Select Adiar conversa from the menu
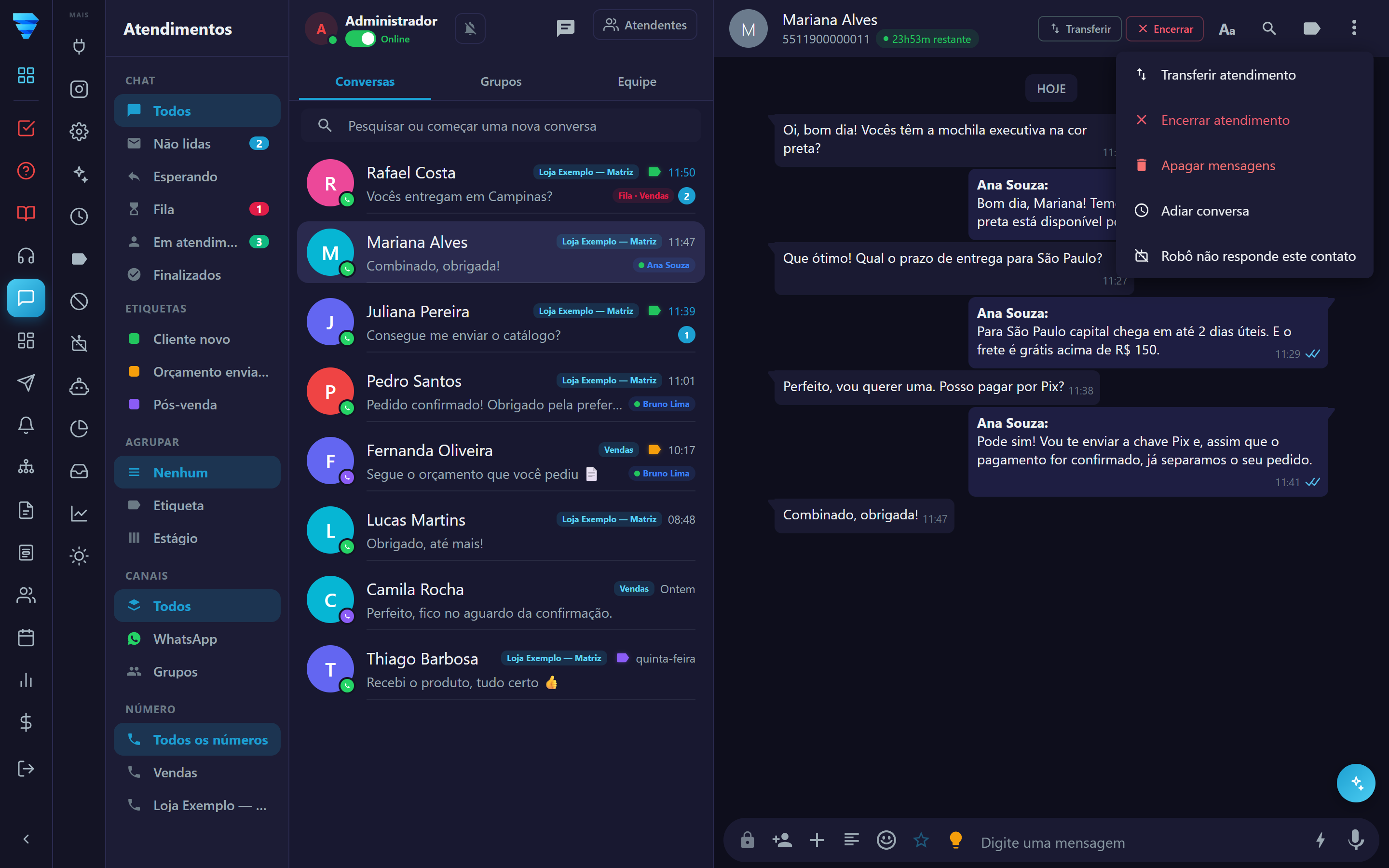This screenshot has height=868, width=1389. [1244, 211]
